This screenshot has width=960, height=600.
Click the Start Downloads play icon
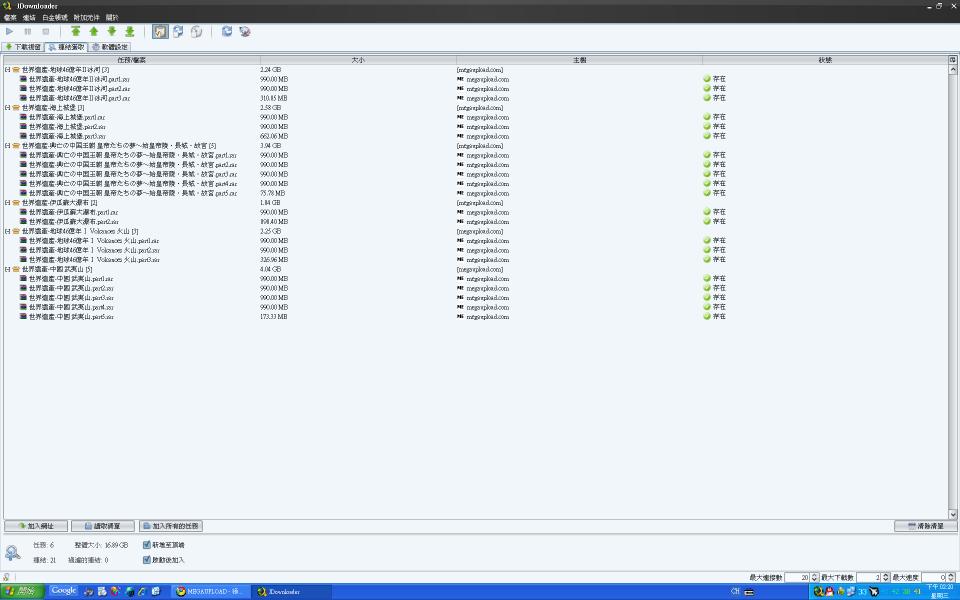click(x=10, y=31)
